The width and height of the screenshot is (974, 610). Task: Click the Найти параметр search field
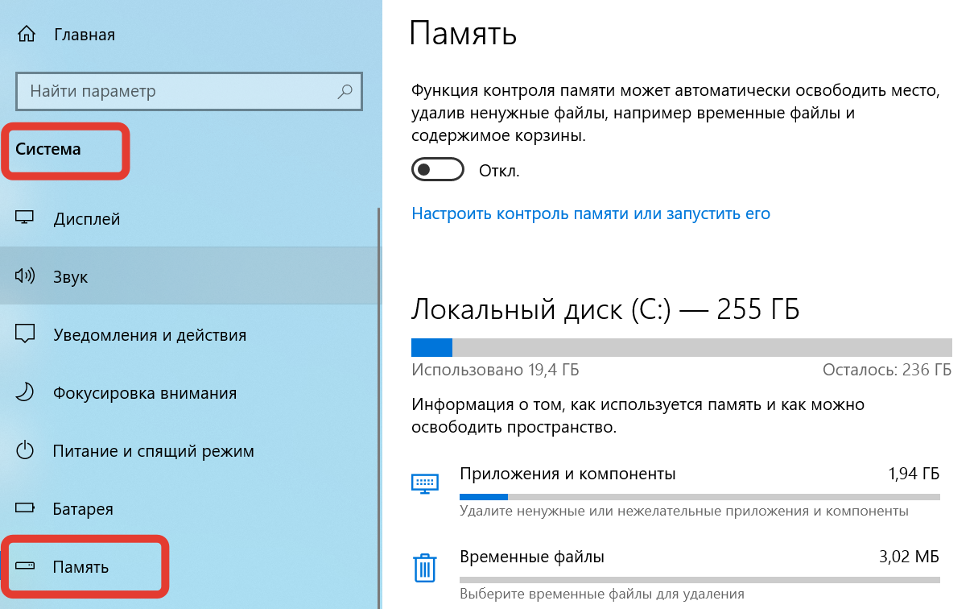point(189,92)
